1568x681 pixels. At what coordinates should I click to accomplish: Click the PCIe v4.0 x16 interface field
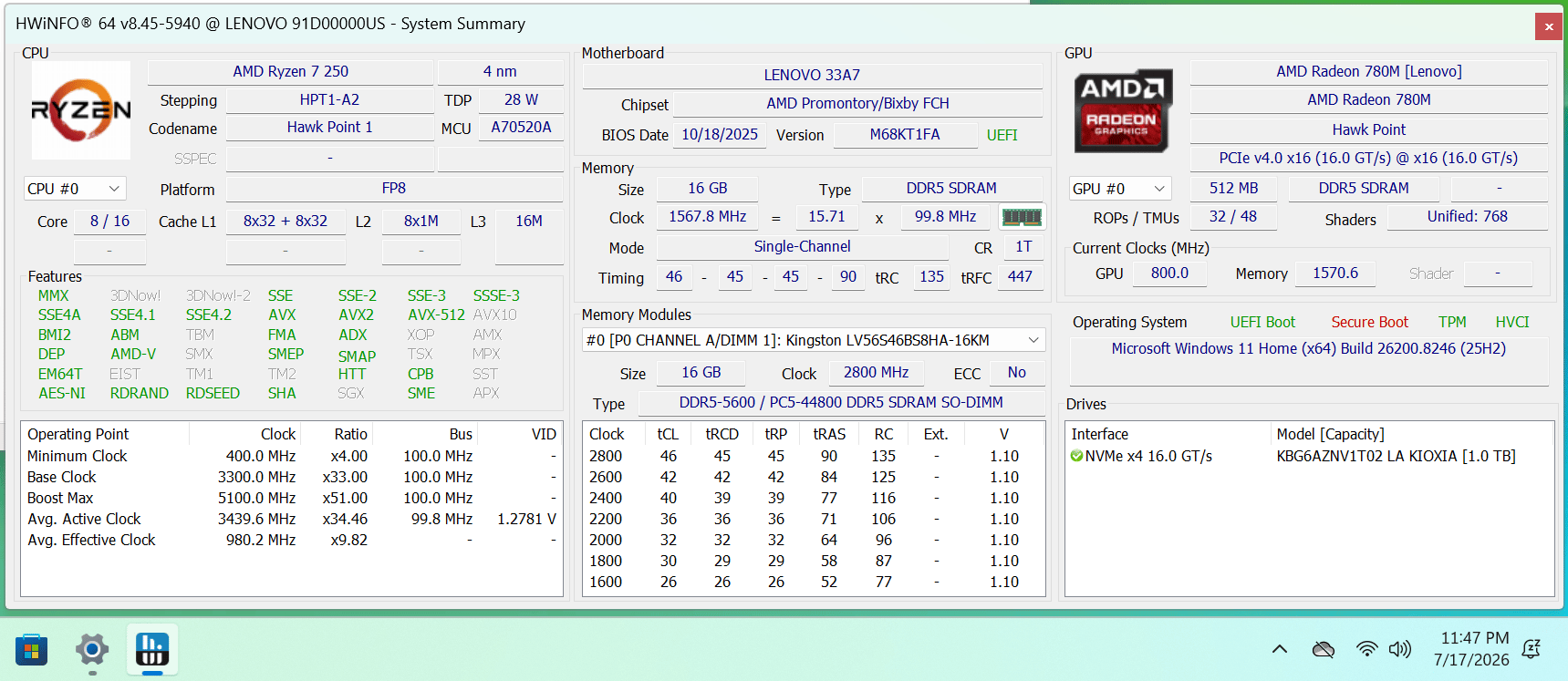click(1368, 158)
